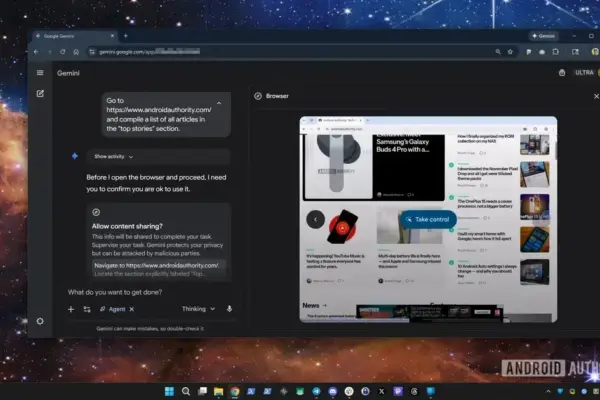Screen dimensions: 600x400
Task: Expand the Show activity dropdown
Action: pos(114,157)
